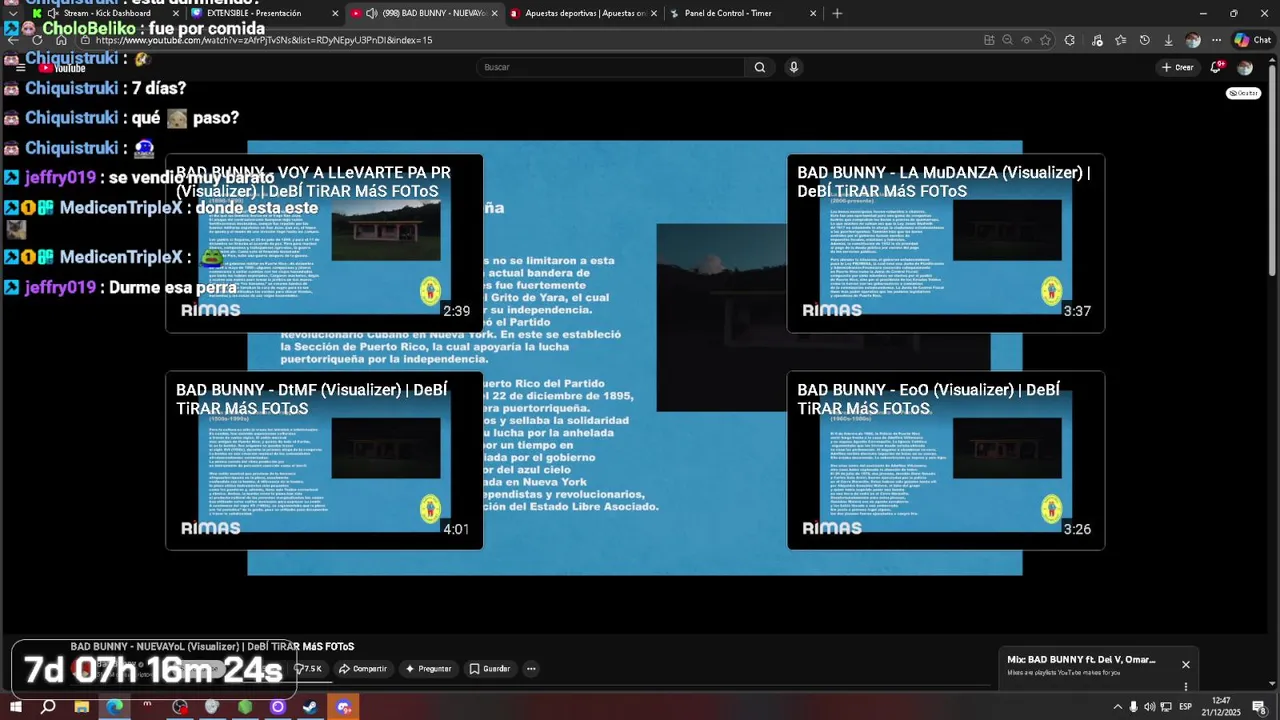Click Compartir share button
This screenshot has width=1280, height=720.
click(x=363, y=669)
